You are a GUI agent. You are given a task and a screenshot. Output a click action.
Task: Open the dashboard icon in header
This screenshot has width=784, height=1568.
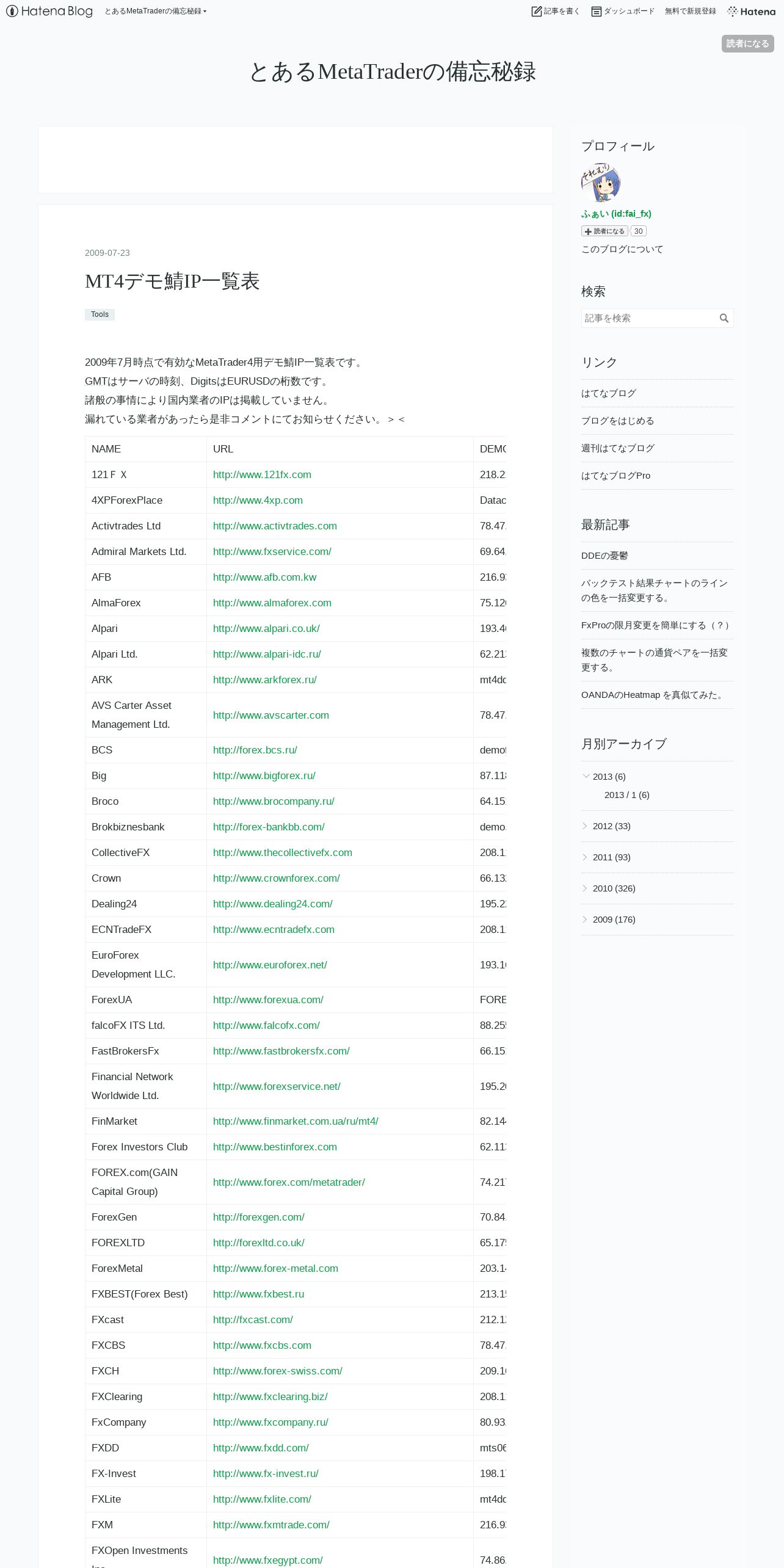click(597, 11)
